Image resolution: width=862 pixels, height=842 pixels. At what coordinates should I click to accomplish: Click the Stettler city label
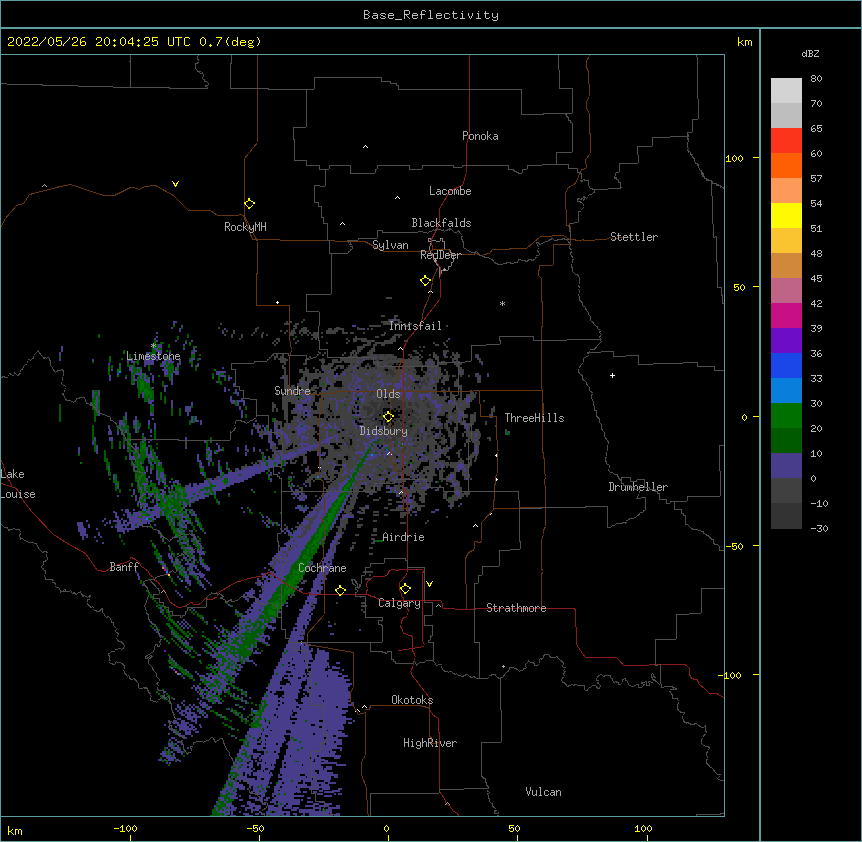click(634, 237)
